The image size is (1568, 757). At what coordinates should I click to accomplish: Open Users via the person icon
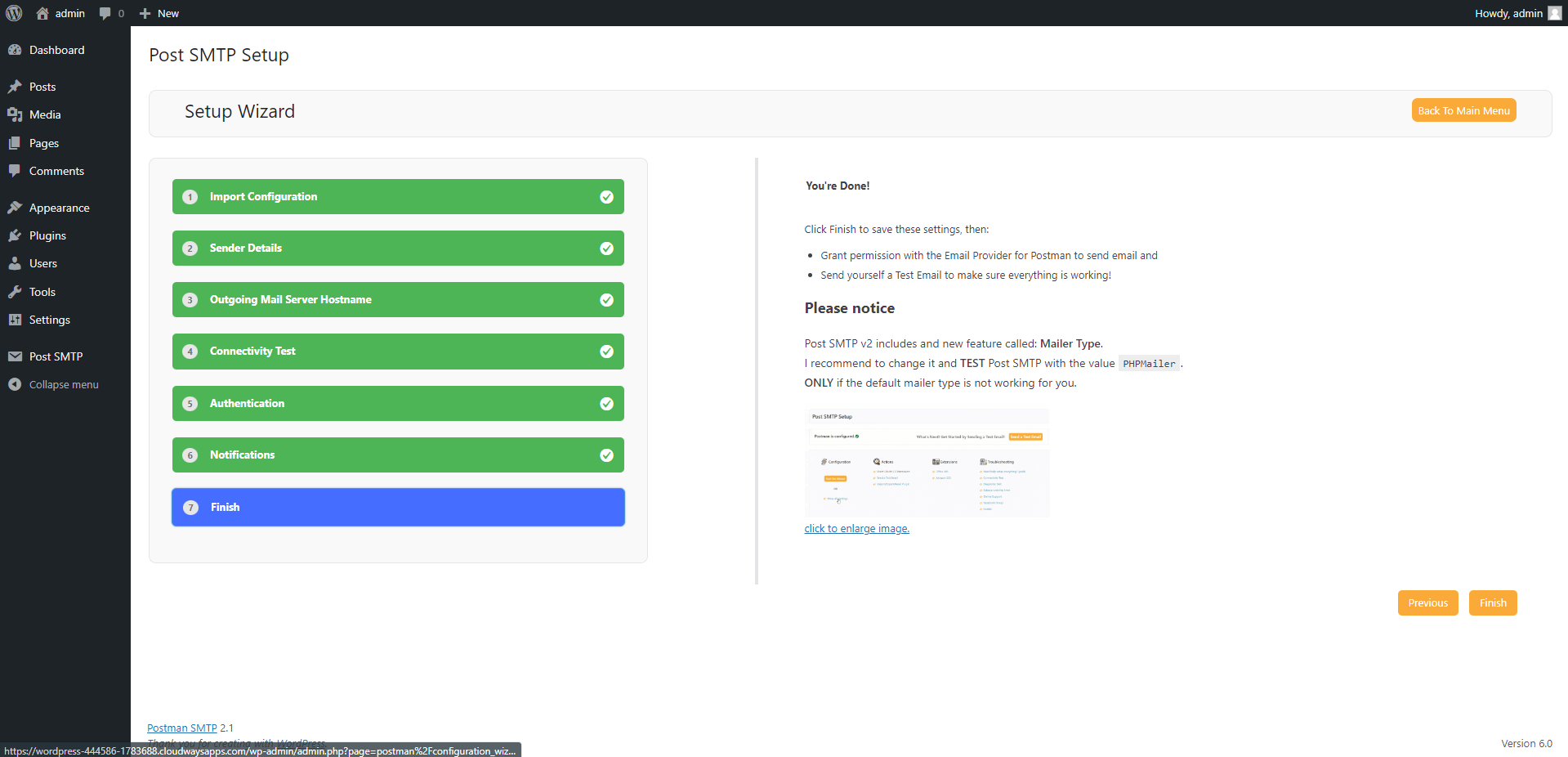pos(16,263)
